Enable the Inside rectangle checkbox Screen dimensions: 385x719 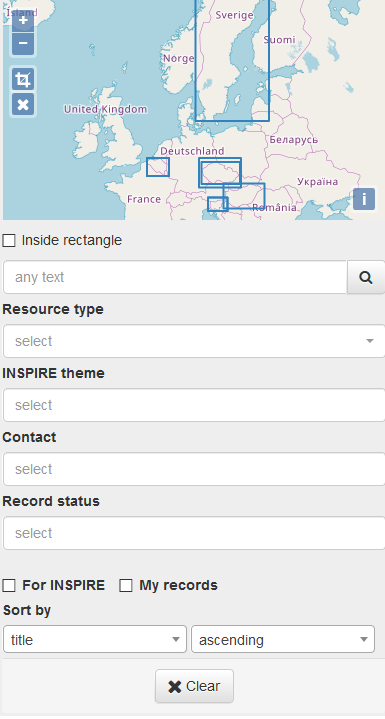pyautogui.click(x=9, y=240)
